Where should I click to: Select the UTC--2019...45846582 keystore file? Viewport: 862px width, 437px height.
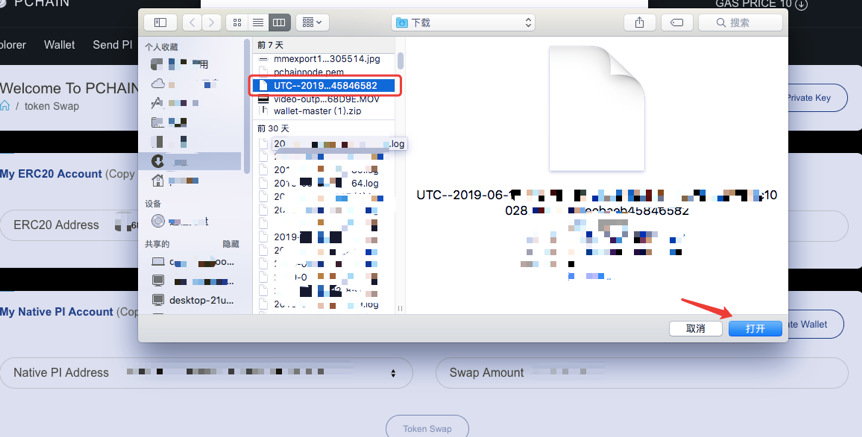pyautogui.click(x=324, y=85)
